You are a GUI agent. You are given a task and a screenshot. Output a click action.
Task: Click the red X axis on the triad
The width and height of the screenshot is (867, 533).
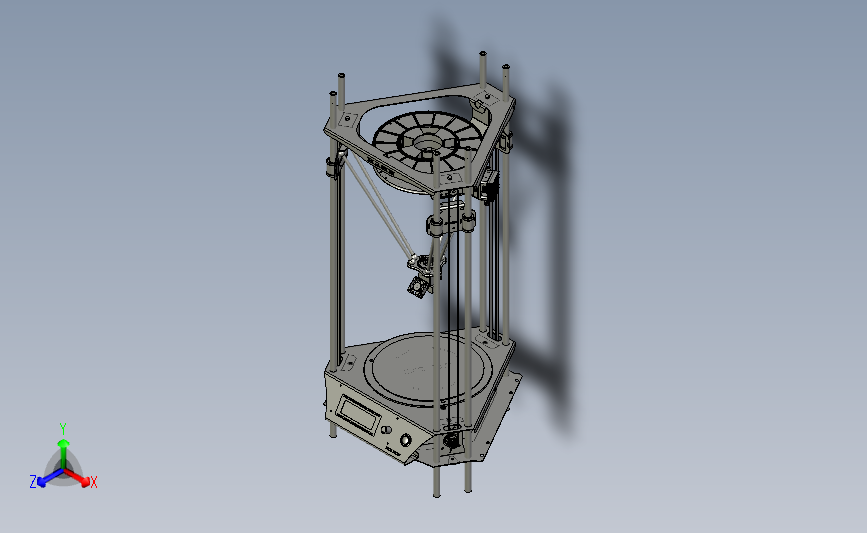click(x=78, y=478)
